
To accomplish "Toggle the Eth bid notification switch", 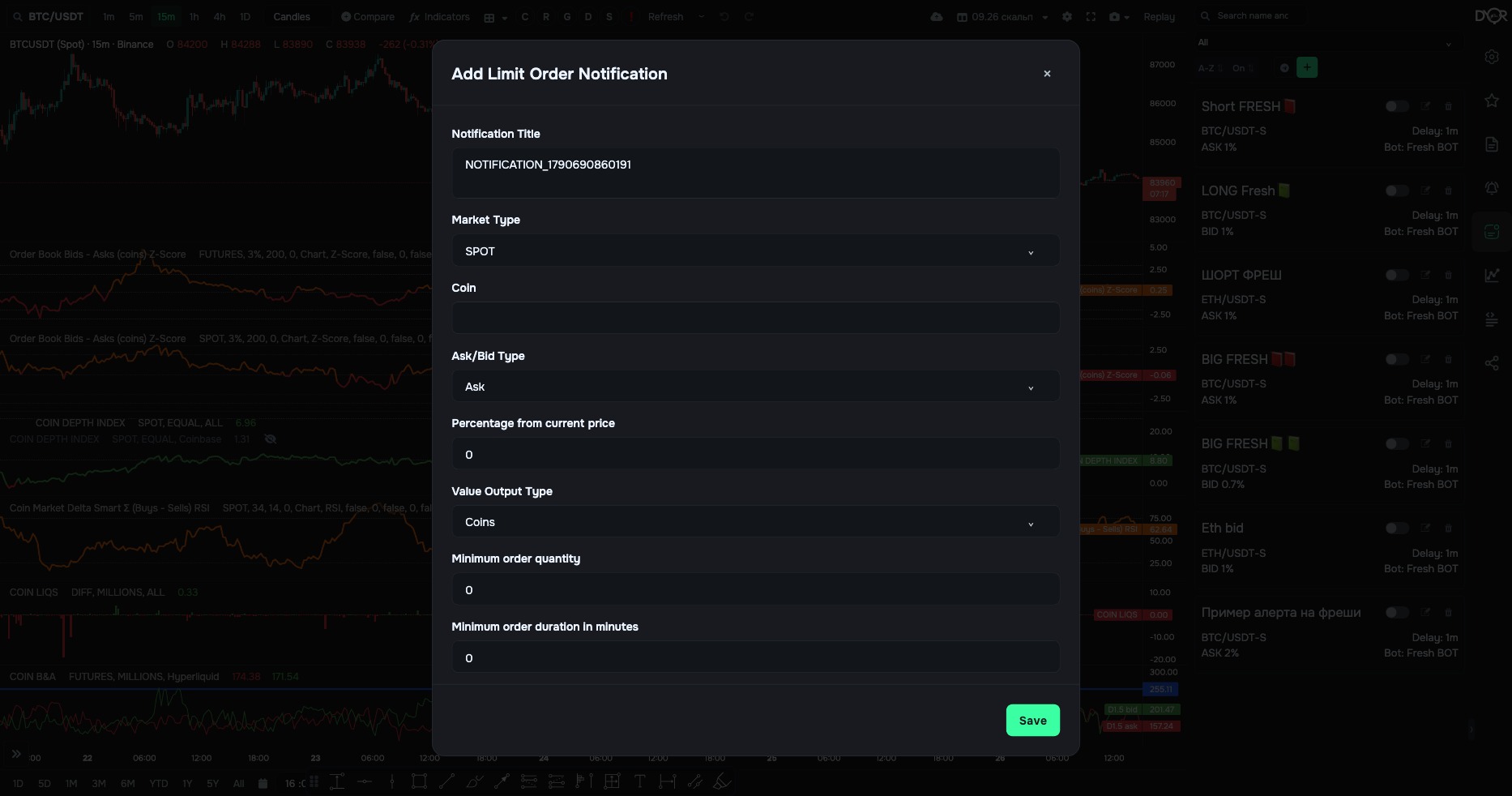I will pyautogui.click(x=1396, y=528).
